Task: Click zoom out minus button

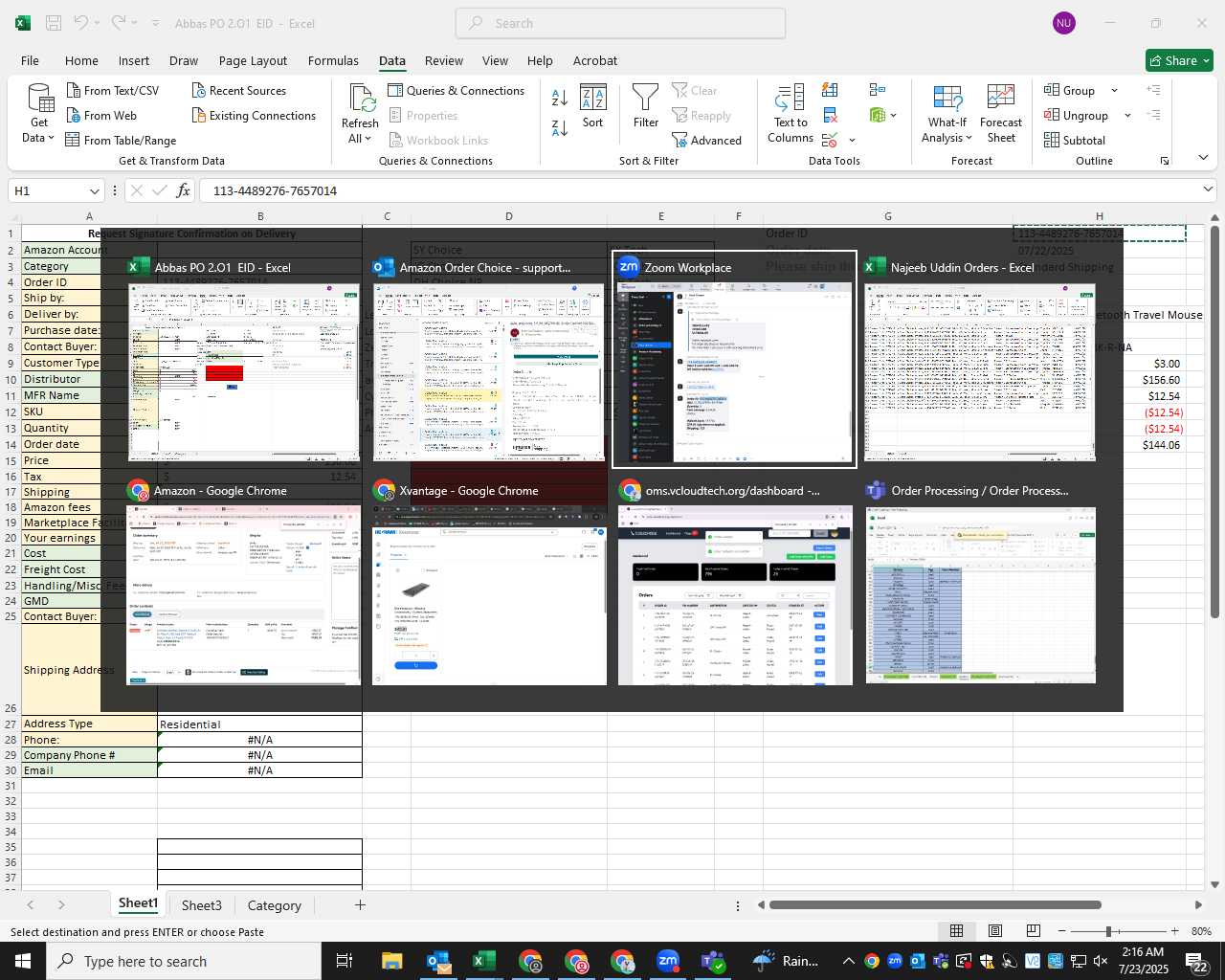Action: 1062,931
